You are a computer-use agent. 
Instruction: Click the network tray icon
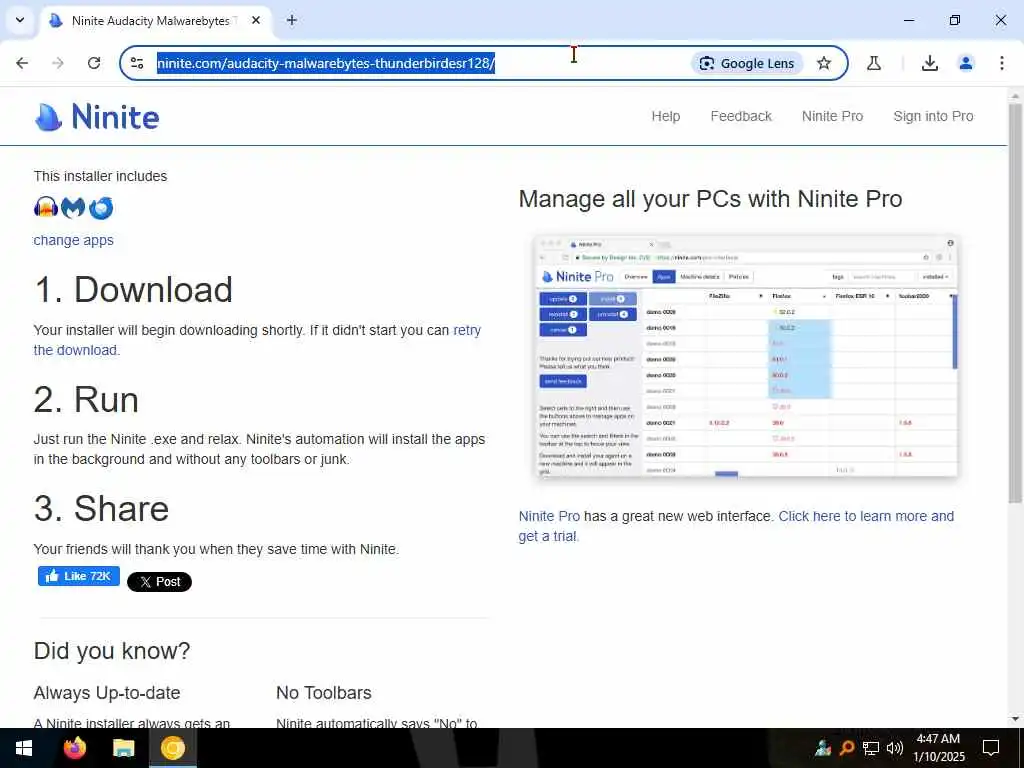pos(871,748)
